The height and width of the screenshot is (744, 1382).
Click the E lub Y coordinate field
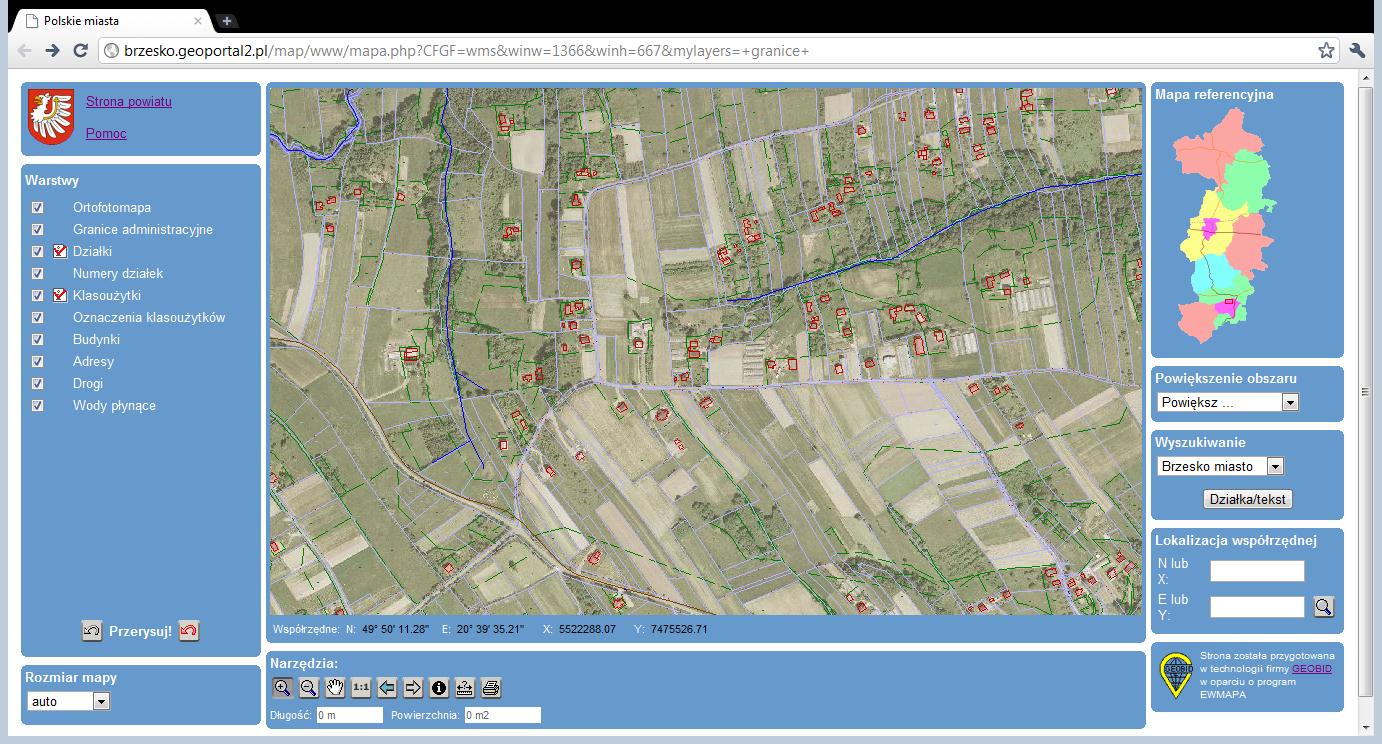coord(1257,607)
